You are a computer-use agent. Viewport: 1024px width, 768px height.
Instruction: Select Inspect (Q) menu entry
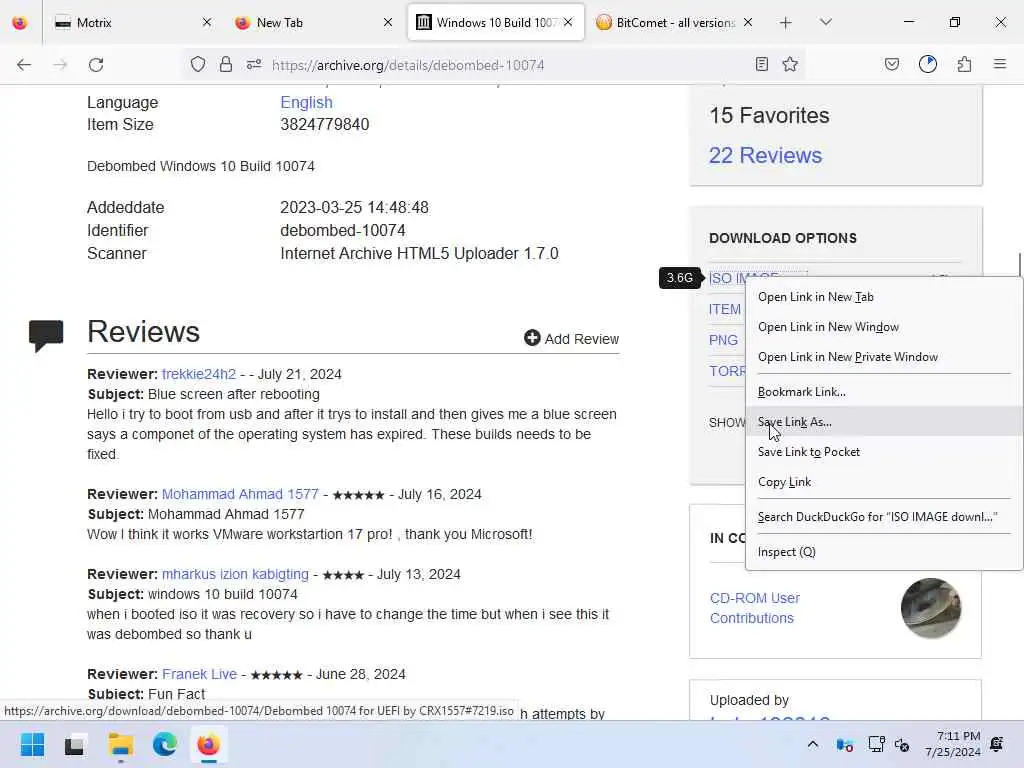click(x=884, y=552)
